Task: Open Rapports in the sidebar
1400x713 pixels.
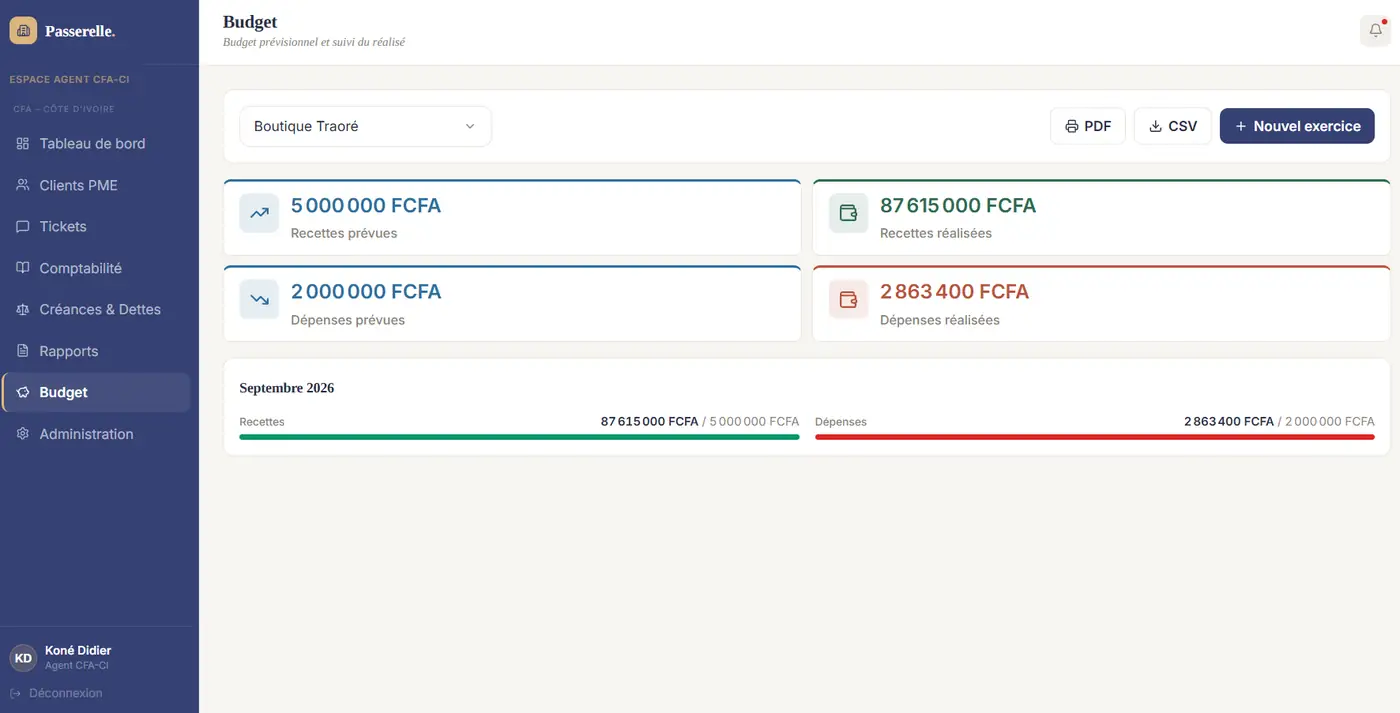Action: coord(97,351)
